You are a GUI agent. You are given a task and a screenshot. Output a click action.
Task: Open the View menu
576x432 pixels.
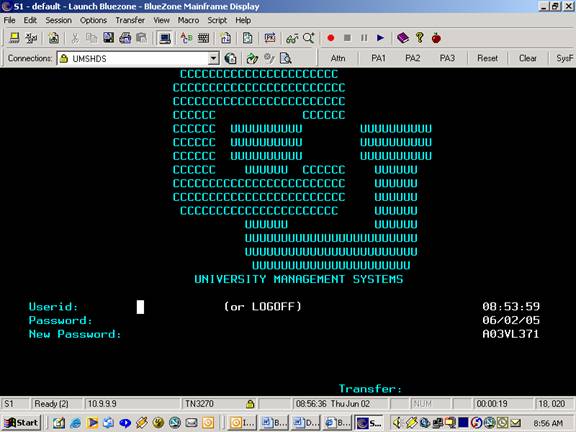(x=161, y=20)
